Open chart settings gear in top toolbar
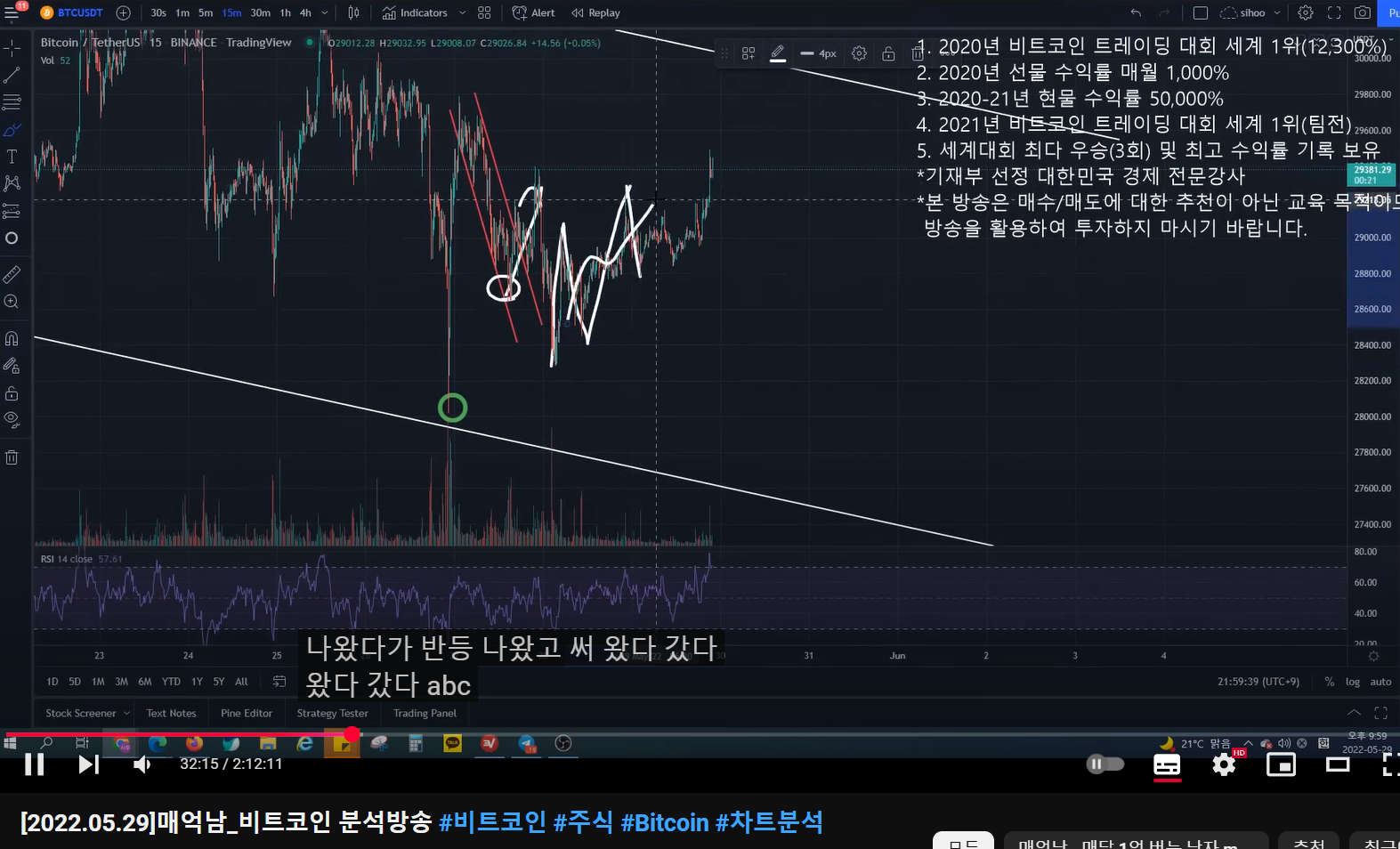 [x=1305, y=12]
